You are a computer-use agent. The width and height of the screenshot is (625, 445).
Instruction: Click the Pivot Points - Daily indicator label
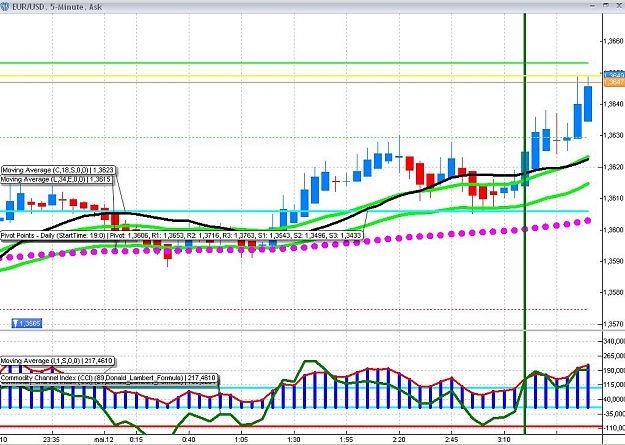pos(181,235)
